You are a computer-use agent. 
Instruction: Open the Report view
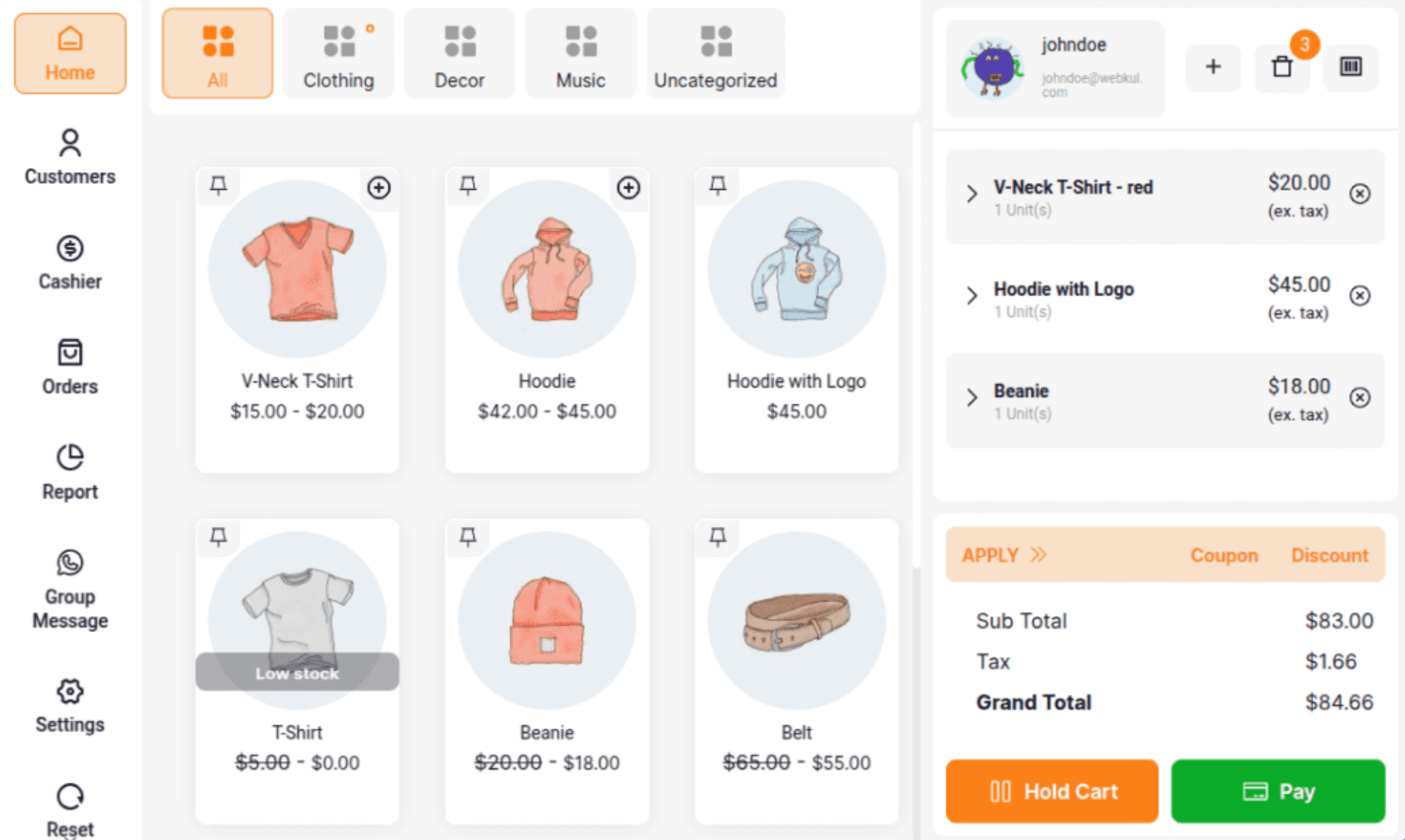70,472
